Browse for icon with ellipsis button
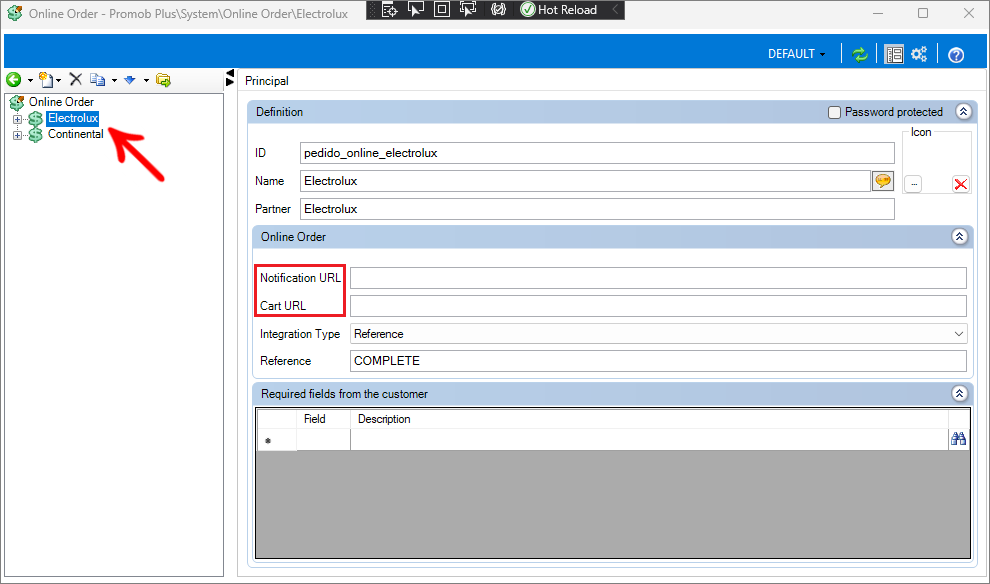The height and width of the screenshot is (584, 990). click(913, 184)
